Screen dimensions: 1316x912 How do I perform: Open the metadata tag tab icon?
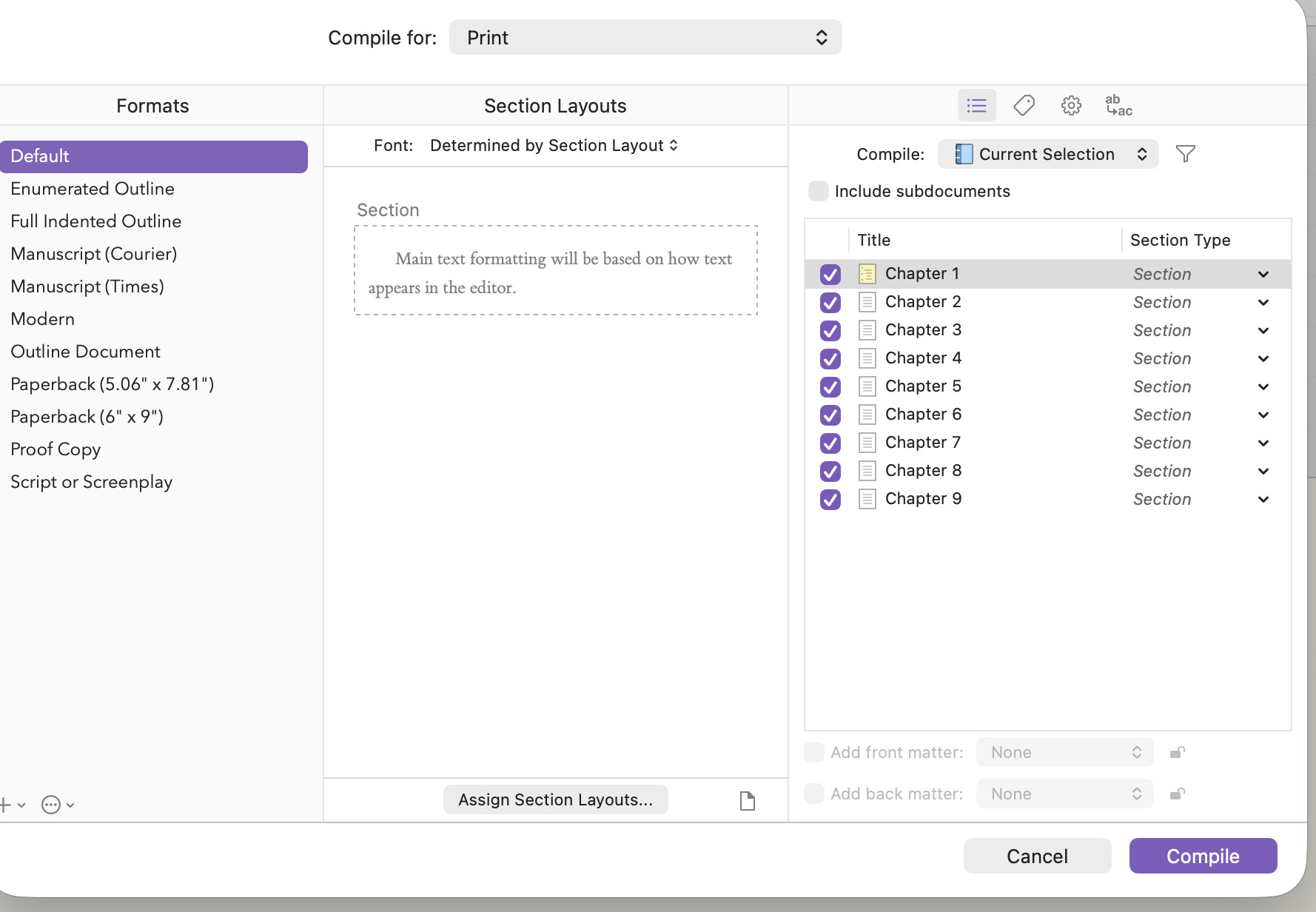(1024, 106)
